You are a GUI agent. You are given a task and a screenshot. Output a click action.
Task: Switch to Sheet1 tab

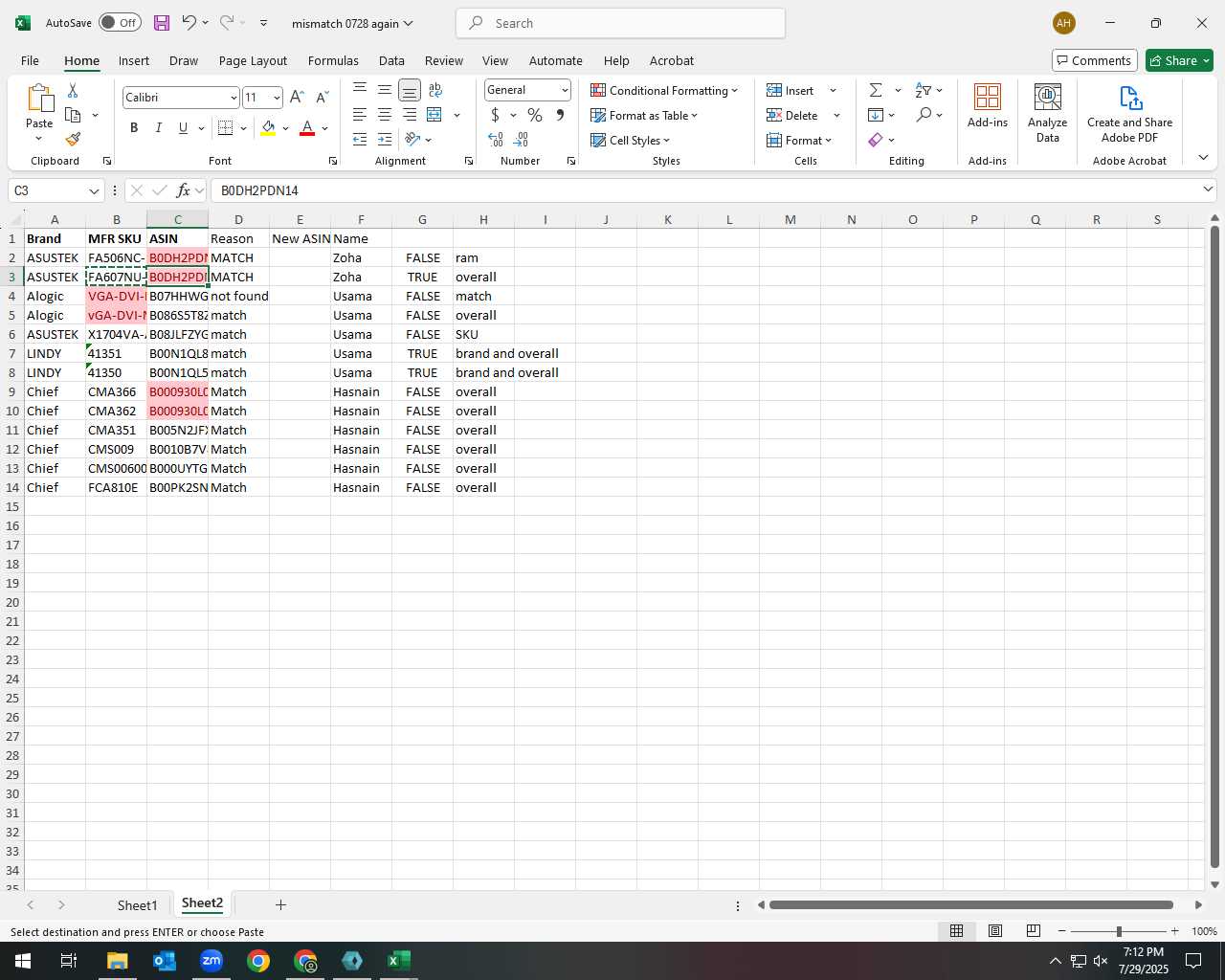click(137, 904)
